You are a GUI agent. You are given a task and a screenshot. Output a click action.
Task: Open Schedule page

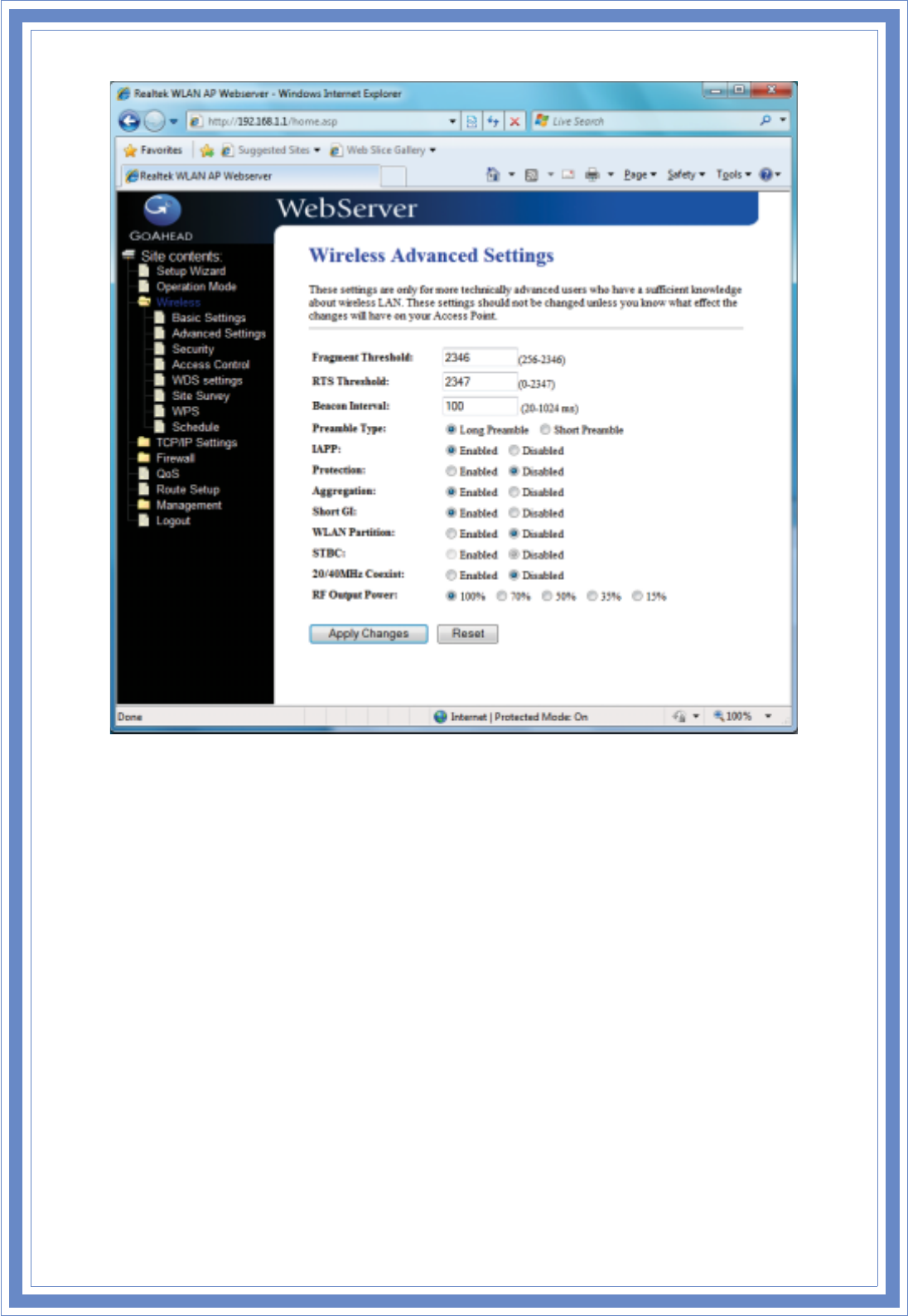196,428
